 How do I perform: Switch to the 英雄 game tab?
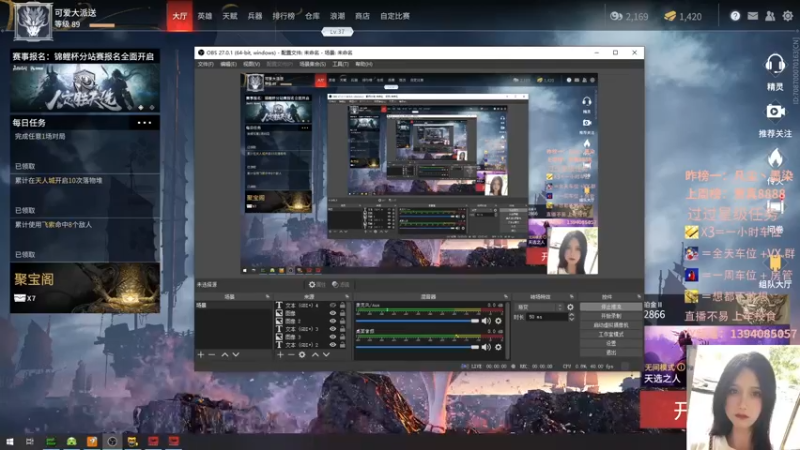[x=205, y=16]
